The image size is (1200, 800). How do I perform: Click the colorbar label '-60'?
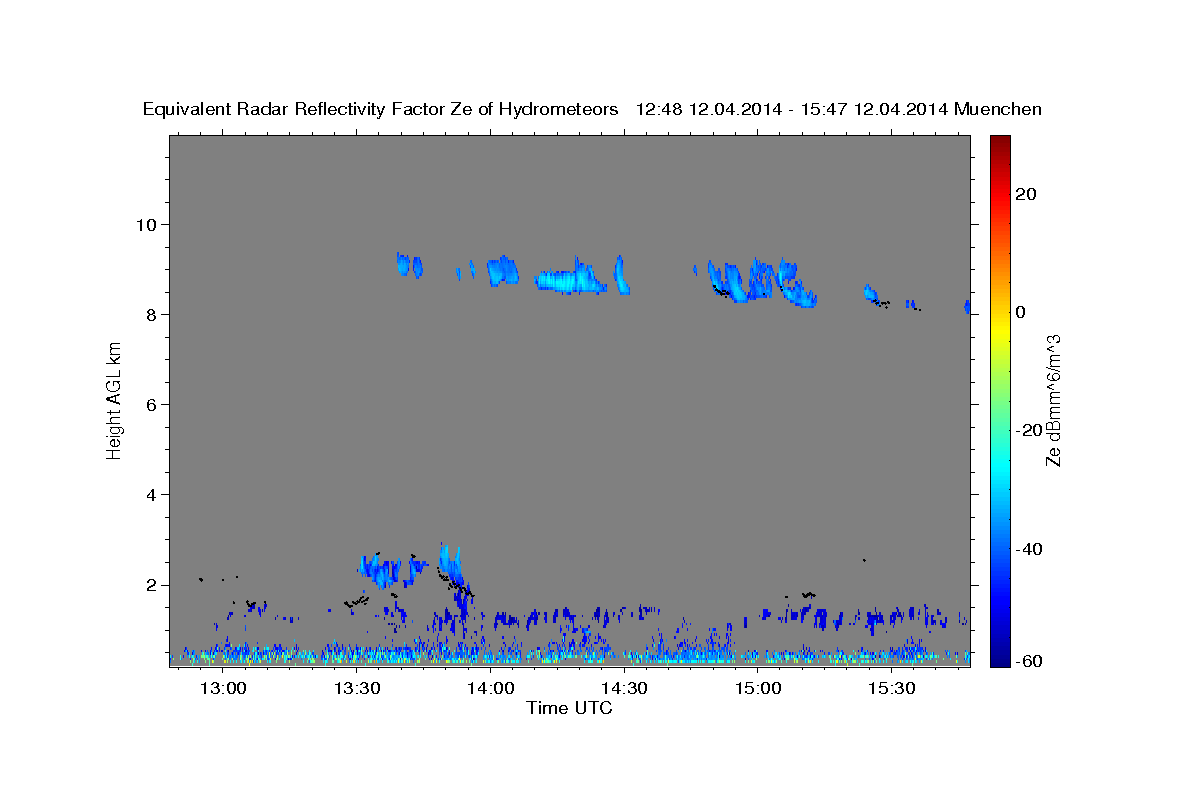[1028, 661]
